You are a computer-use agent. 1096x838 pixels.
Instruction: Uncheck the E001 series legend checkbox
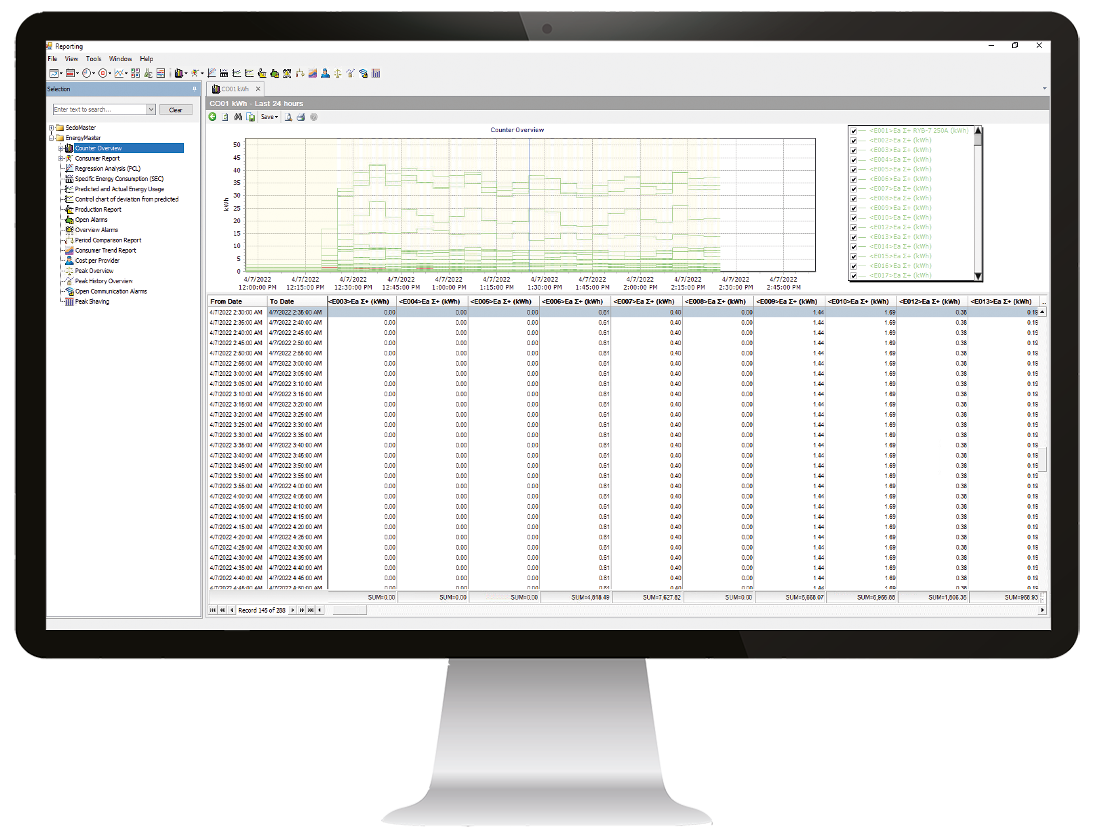point(853,131)
